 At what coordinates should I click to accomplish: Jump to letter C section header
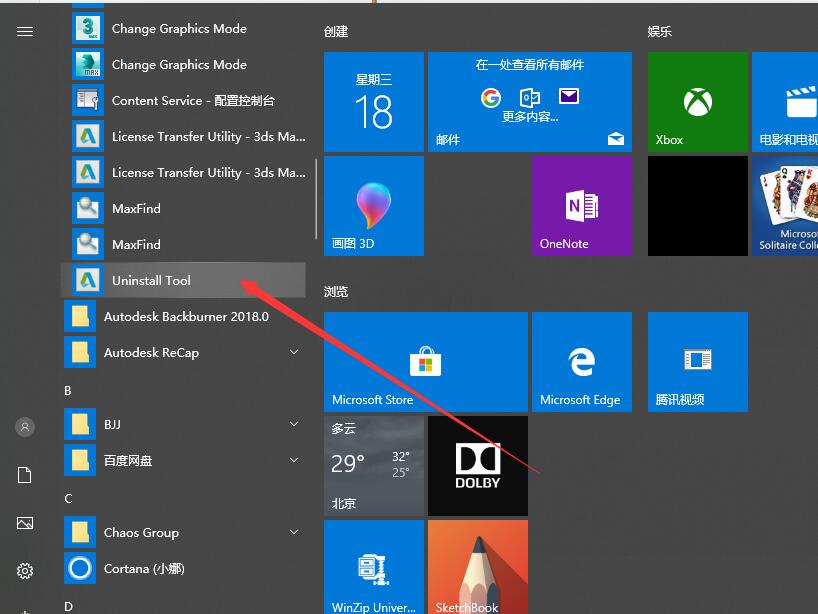[x=68, y=499]
